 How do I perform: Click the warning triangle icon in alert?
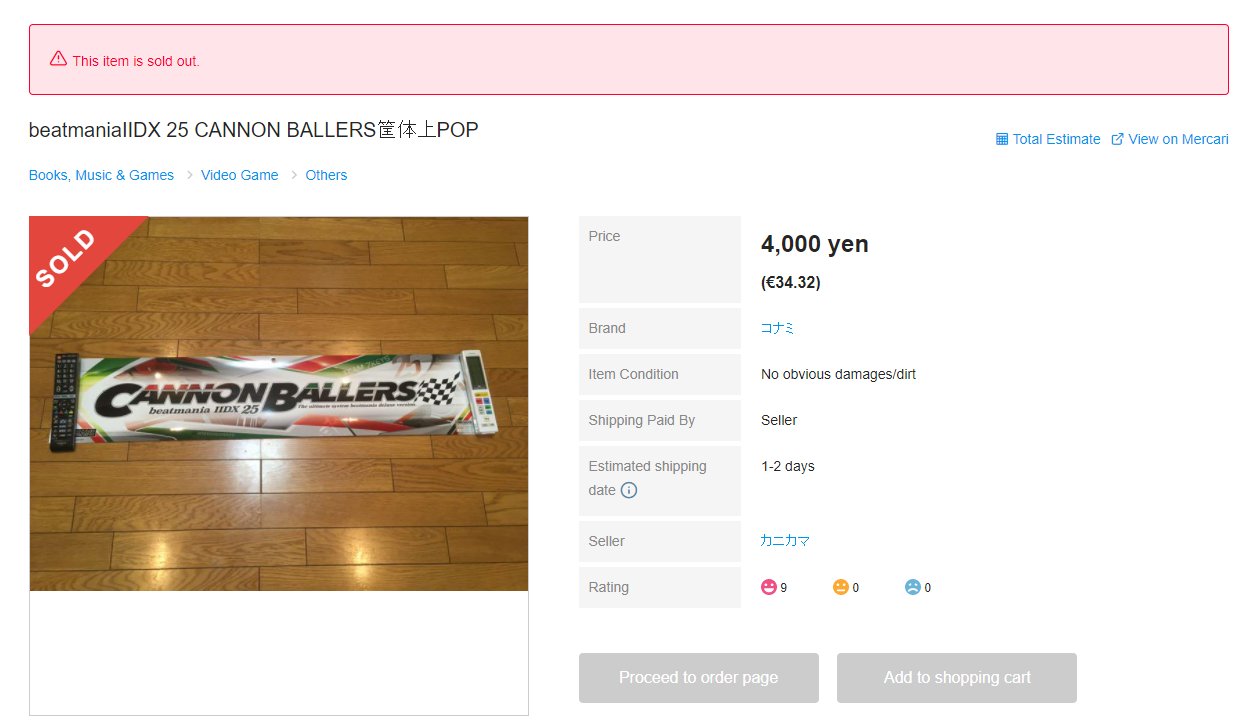[x=58, y=59]
